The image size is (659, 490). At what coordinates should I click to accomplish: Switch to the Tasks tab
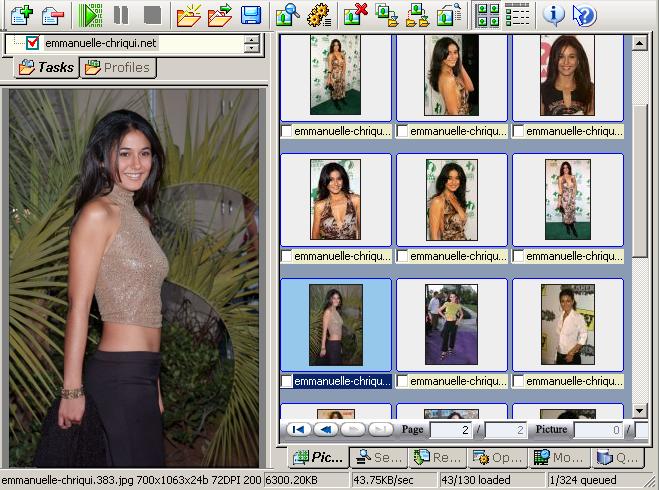47,67
